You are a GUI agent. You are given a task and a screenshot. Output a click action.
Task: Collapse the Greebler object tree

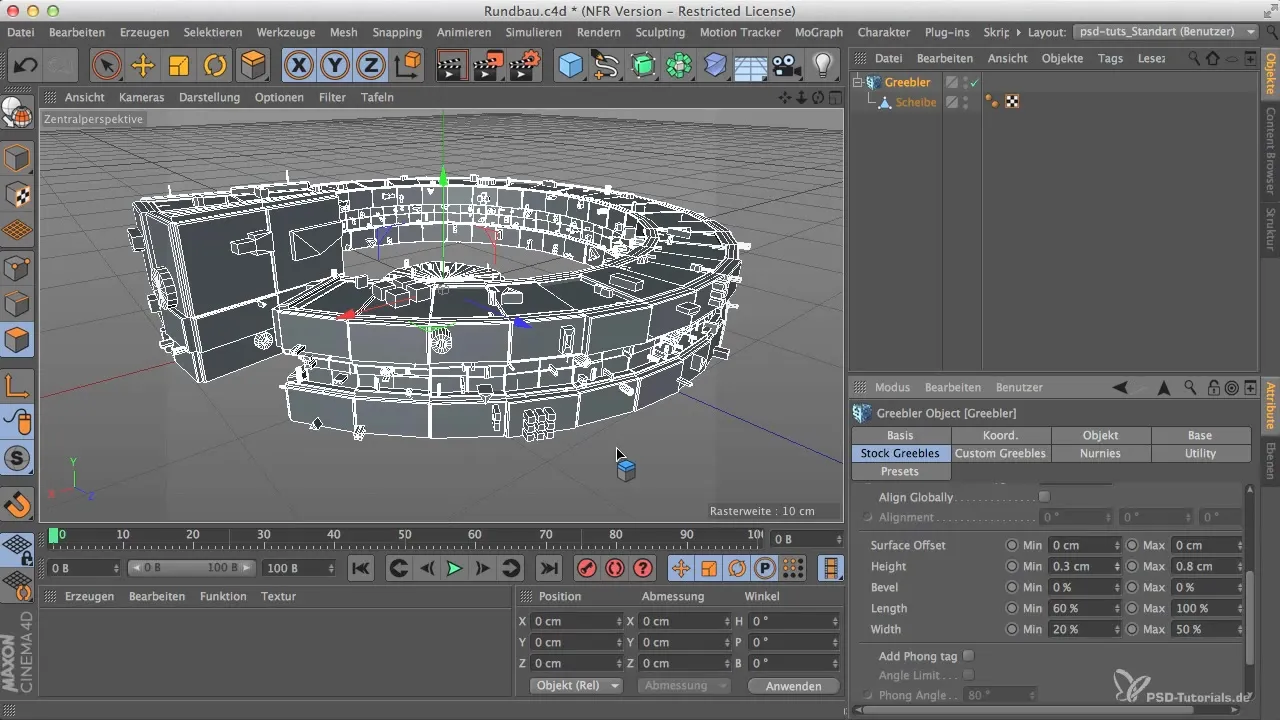pos(858,83)
